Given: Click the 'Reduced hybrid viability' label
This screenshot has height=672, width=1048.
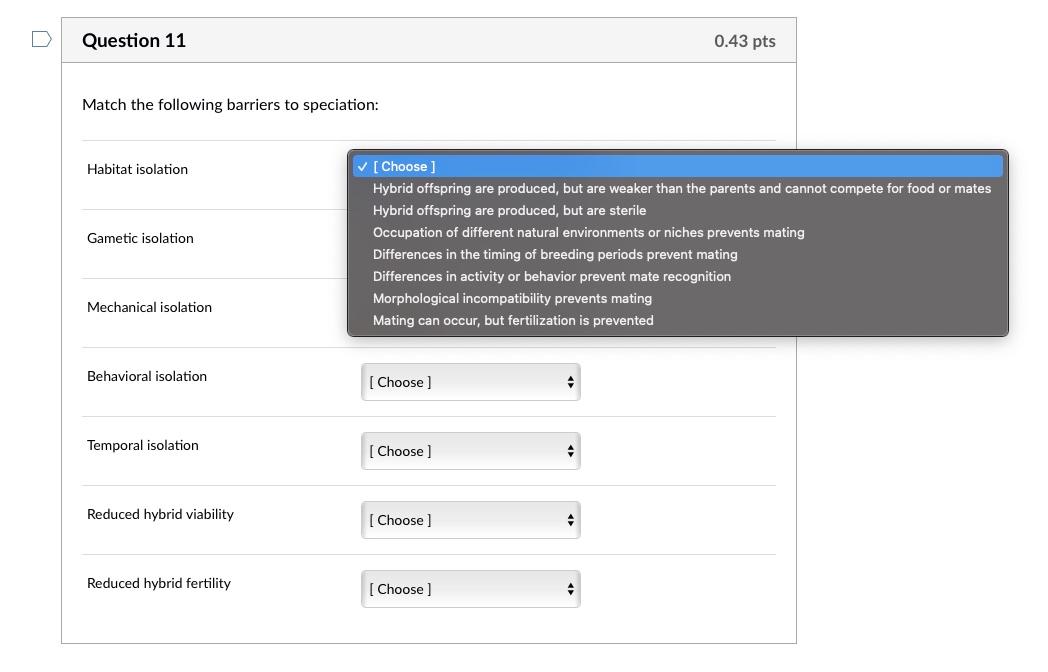Looking at the screenshot, I should click(x=160, y=514).
